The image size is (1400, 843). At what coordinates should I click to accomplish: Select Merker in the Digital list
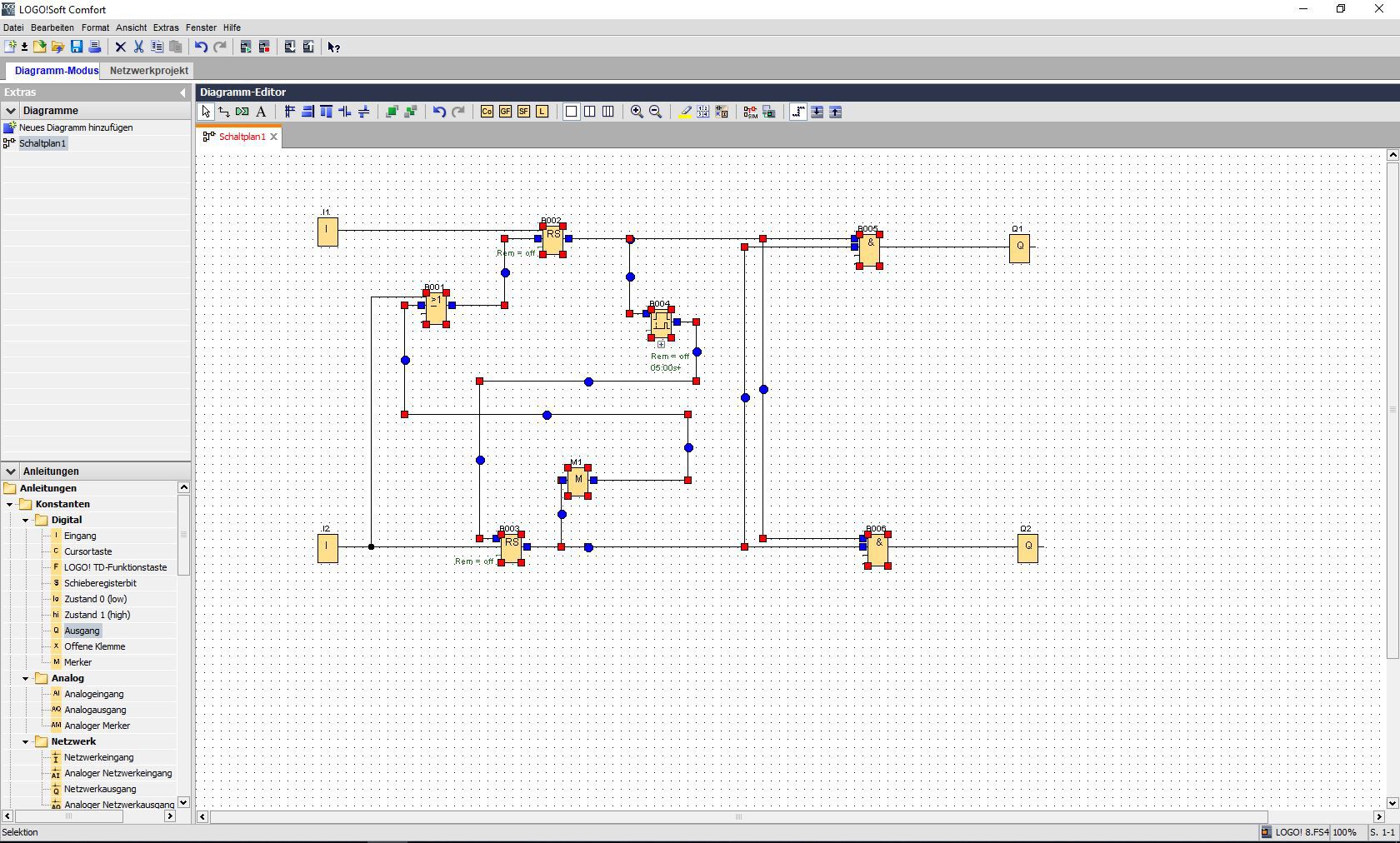[x=77, y=662]
